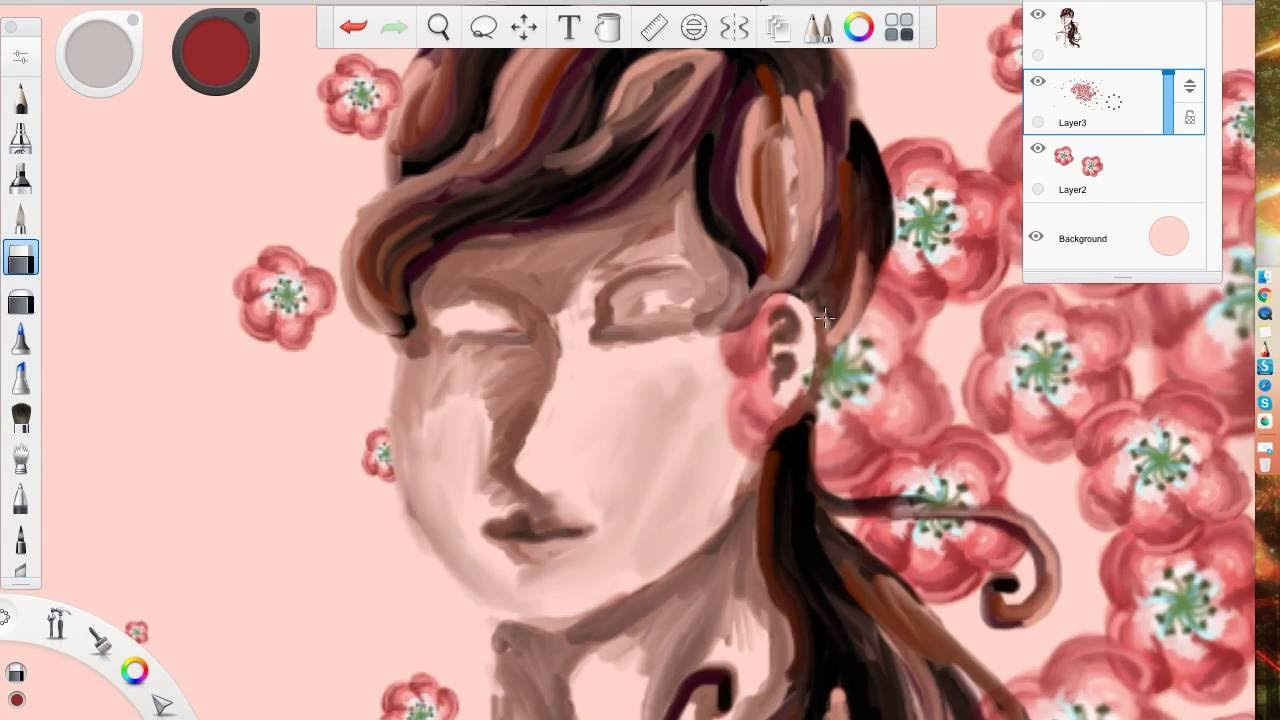This screenshot has height=720, width=1280.
Task: Enable the Ruler guide
Action: pos(654,28)
